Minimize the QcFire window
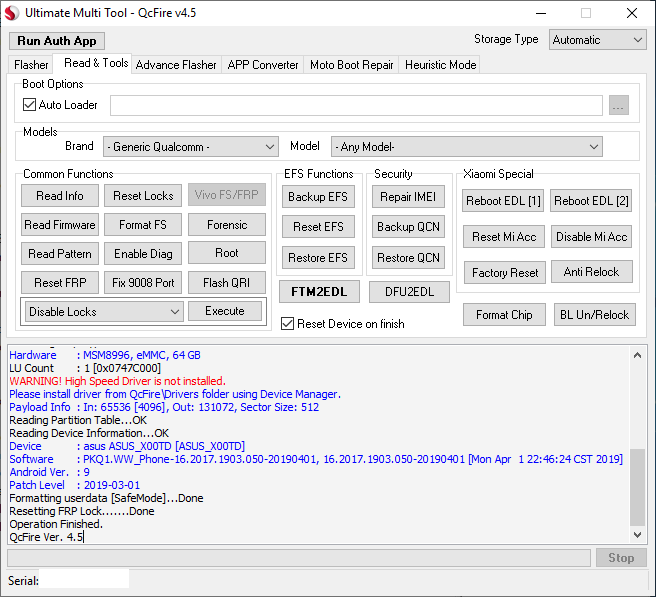Screen dimensions: 656x597 click(x=541, y=13)
